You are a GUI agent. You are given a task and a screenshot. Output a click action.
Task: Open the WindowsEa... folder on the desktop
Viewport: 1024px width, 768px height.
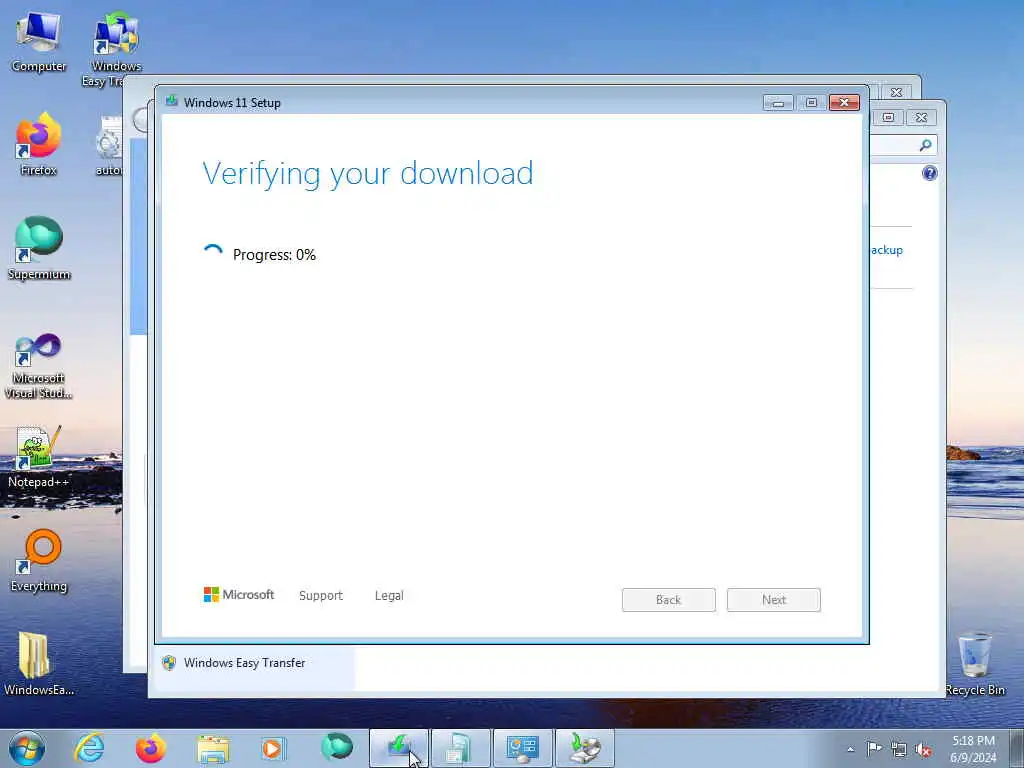(39, 664)
